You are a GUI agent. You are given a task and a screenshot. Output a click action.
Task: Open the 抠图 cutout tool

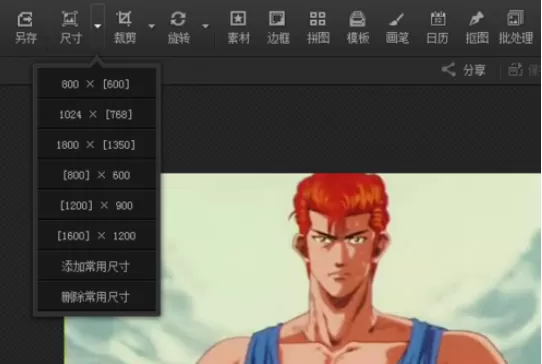(477, 27)
